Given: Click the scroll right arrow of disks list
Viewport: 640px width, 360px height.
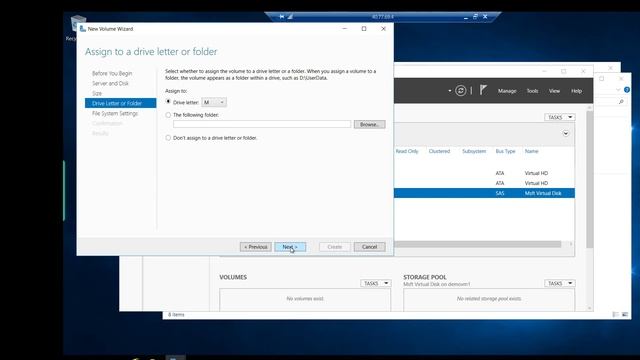Looking at the screenshot, I should coord(571,244).
